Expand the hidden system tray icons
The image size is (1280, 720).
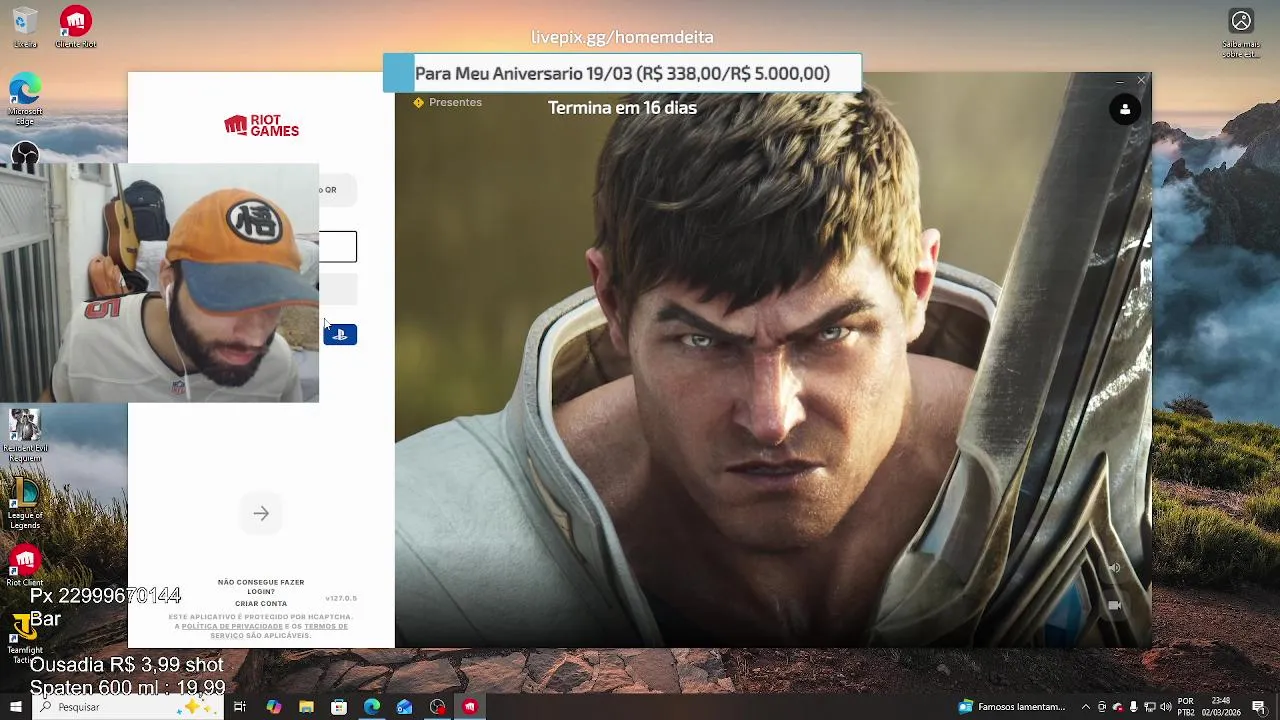[1086, 707]
